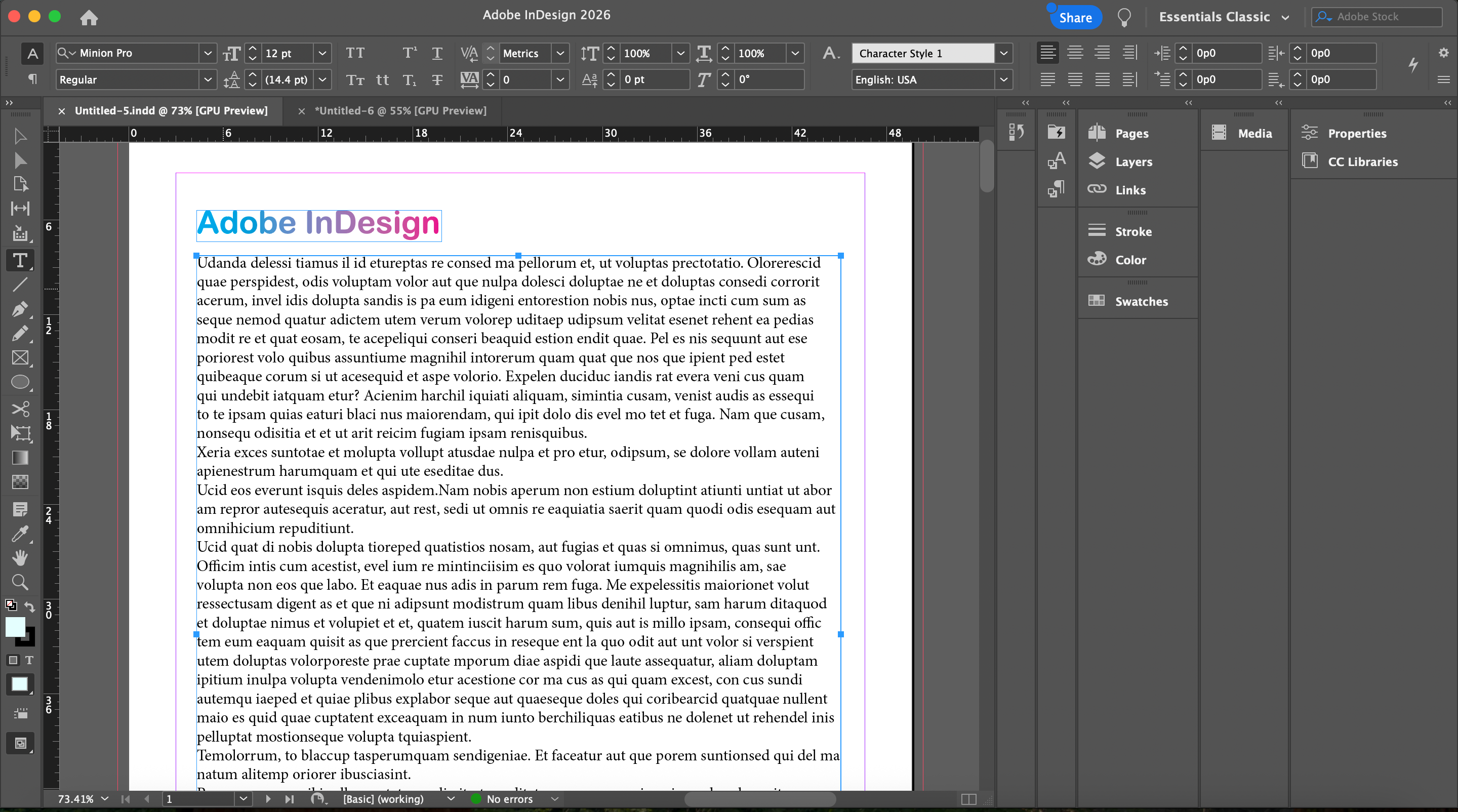Select the Zoom magnifier tool

tap(20, 582)
